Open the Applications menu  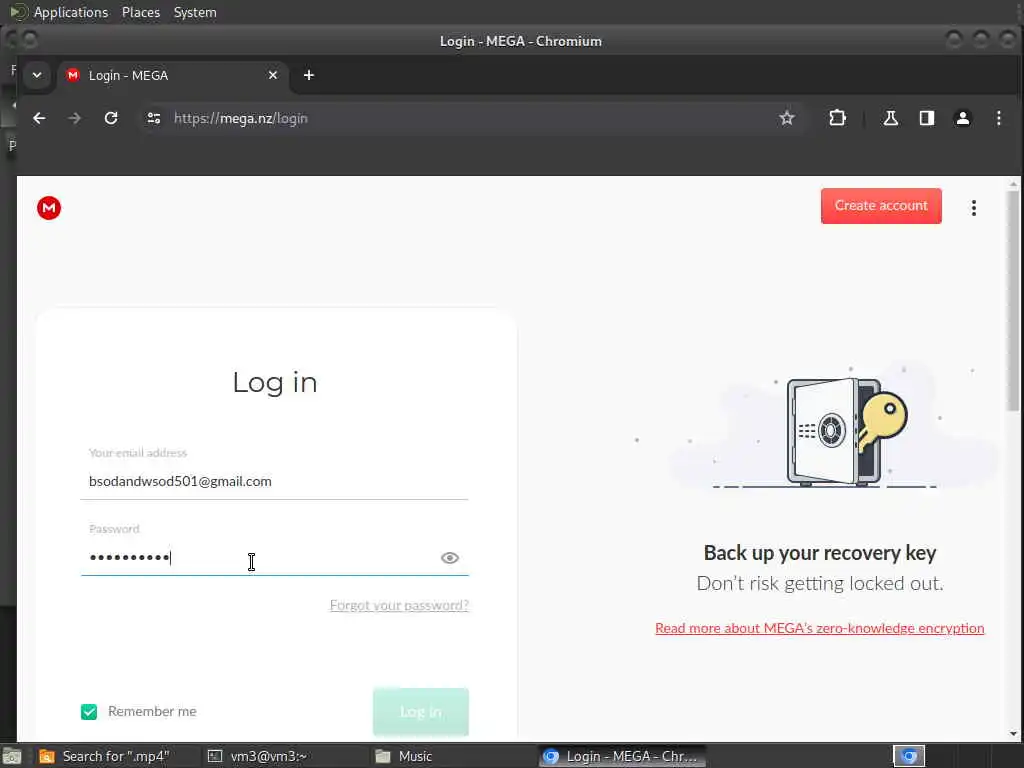71,12
